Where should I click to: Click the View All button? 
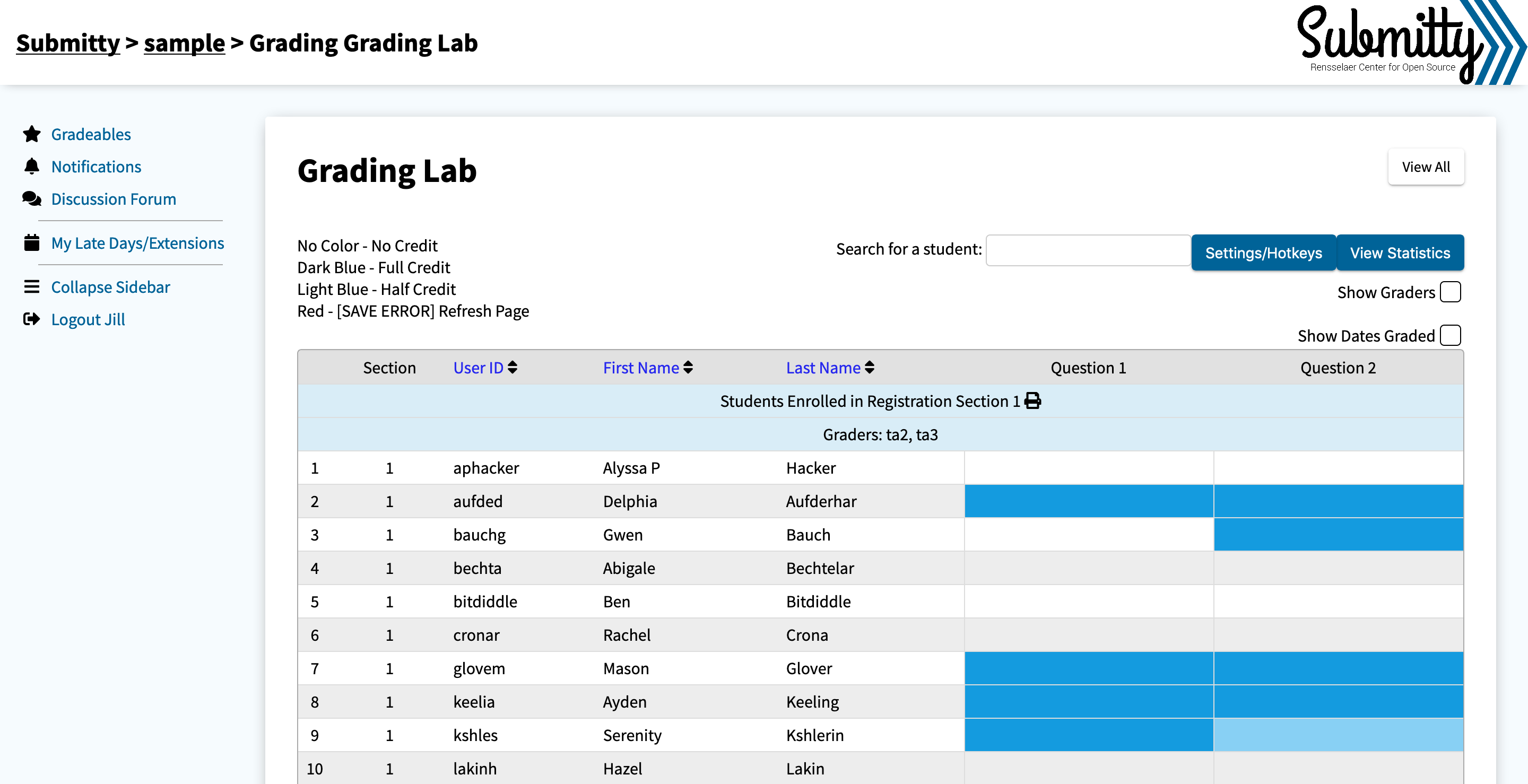pos(1426,167)
